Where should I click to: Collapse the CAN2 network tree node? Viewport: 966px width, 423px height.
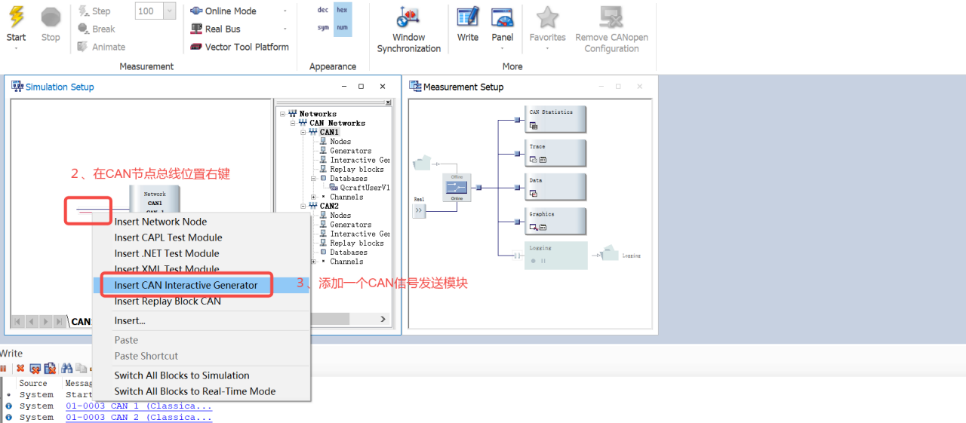(x=303, y=206)
